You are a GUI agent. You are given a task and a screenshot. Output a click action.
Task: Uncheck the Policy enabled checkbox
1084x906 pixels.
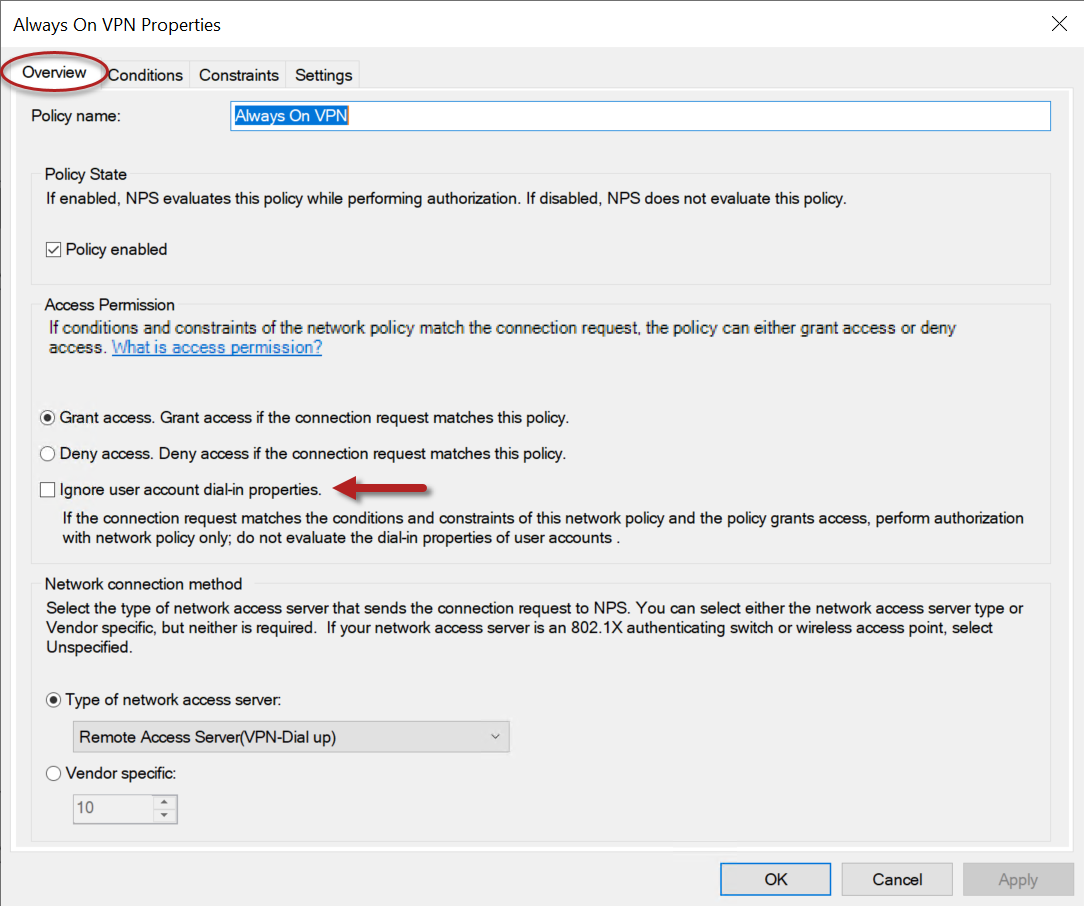(54, 249)
